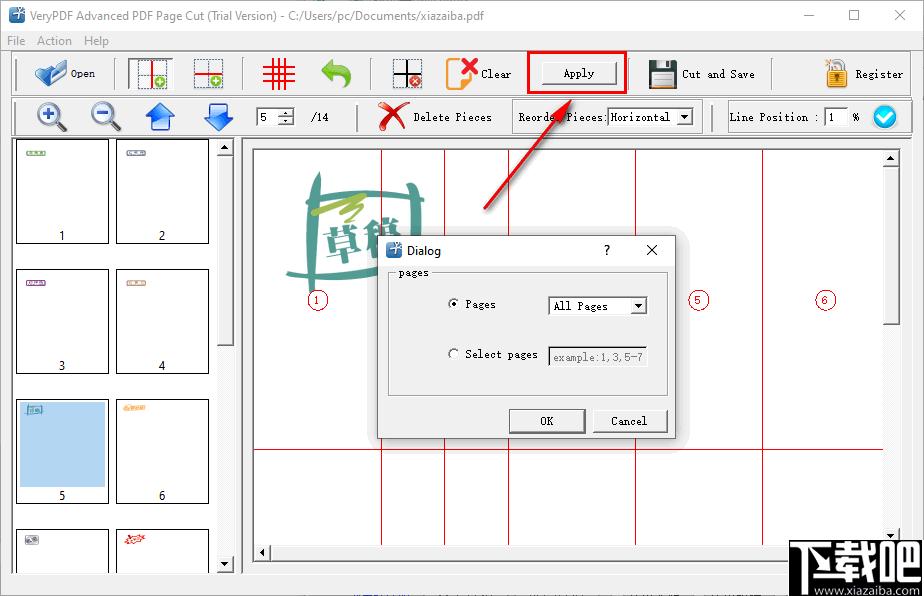Select highlighted page 5 thumbnail

62,452
